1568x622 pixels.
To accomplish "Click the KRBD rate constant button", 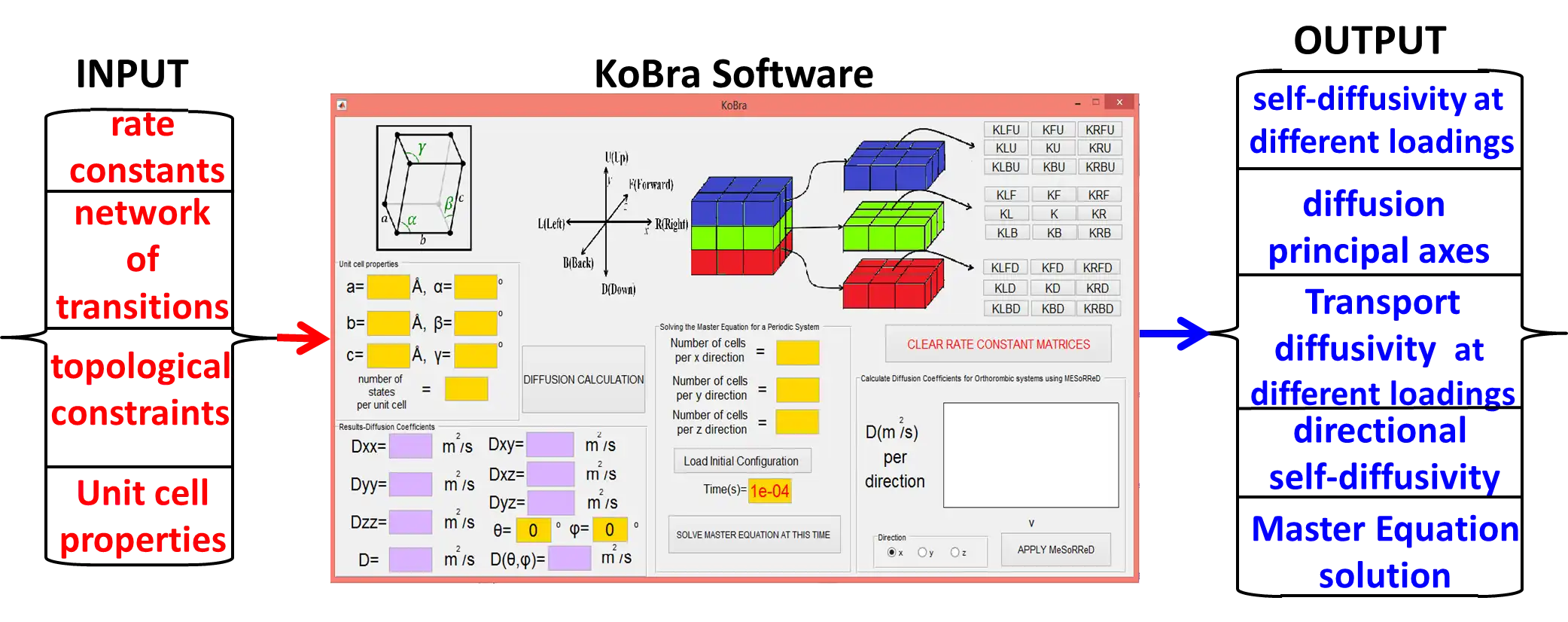I will [x=1098, y=309].
